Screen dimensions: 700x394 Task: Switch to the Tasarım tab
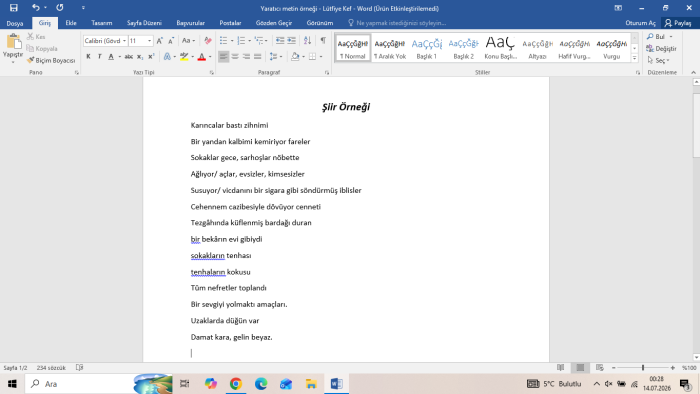(102, 23)
